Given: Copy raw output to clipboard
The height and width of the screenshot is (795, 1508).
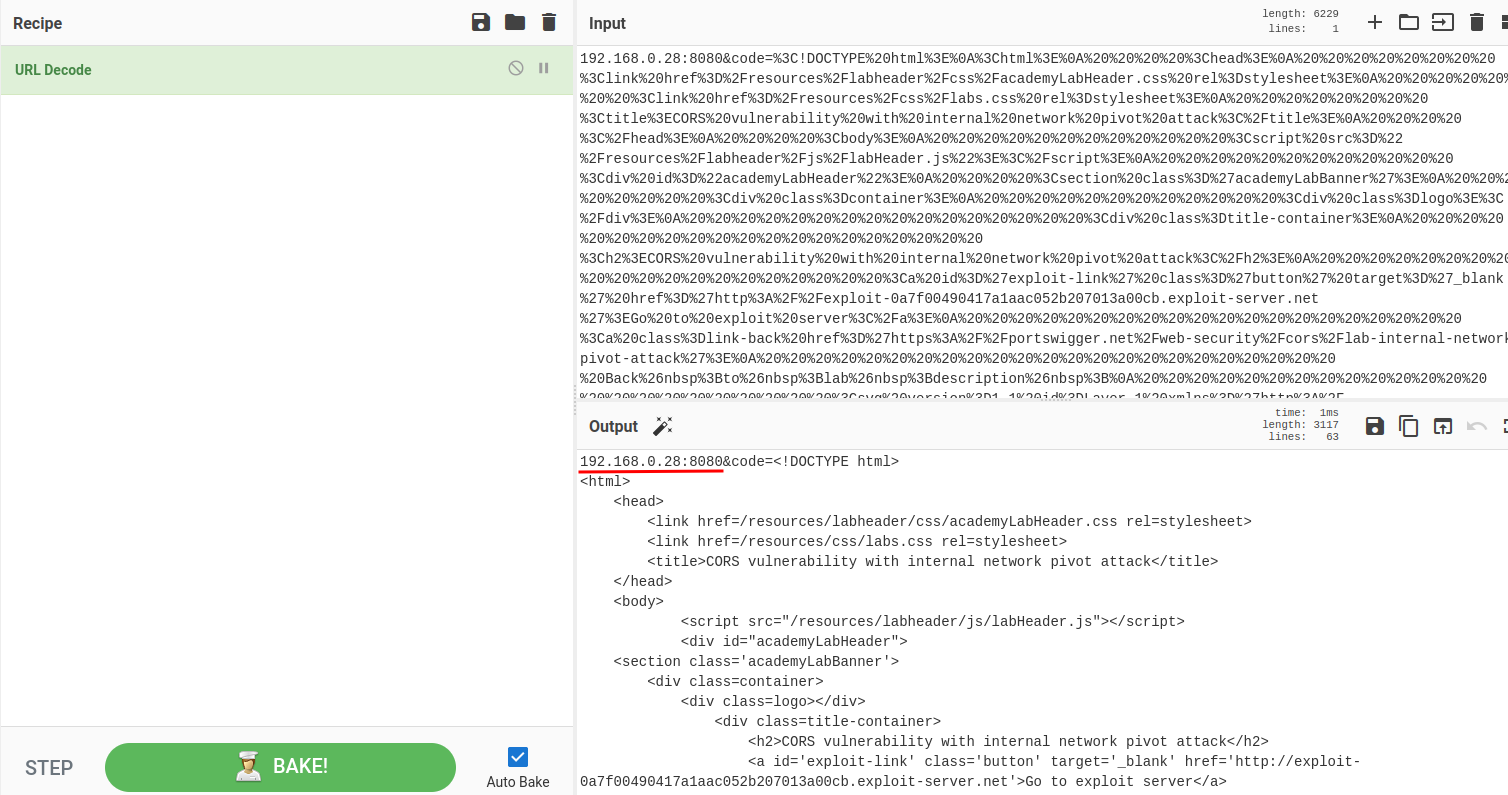Looking at the screenshot, I should coord(1409,426).
